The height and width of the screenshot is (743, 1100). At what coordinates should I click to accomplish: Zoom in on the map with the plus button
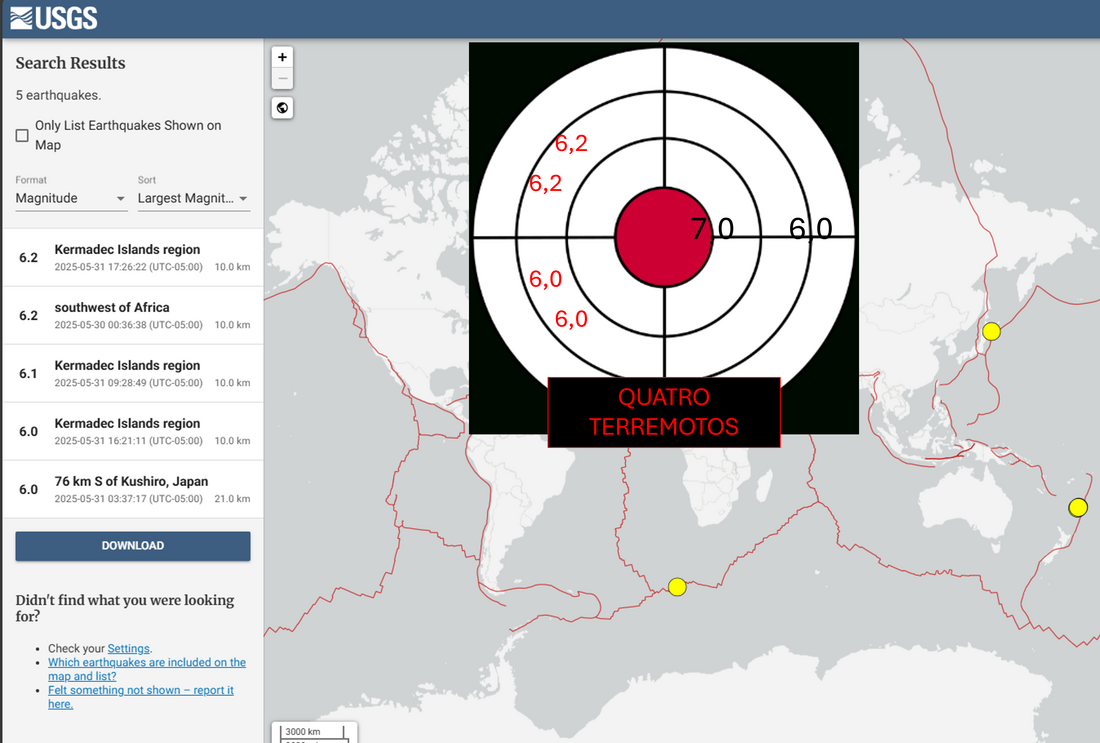tap(282, 58)
